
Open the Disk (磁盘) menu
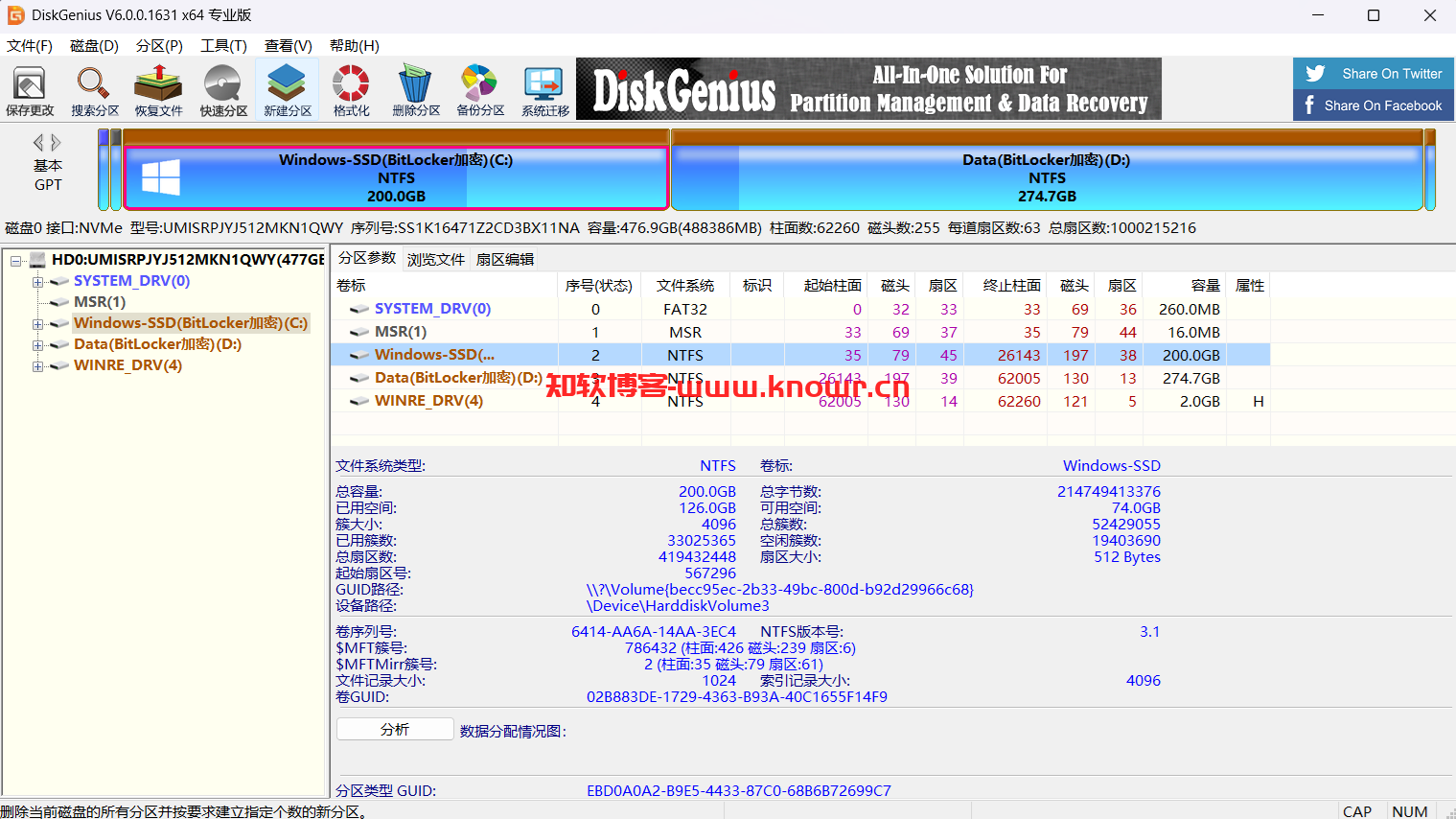[94, 46]
